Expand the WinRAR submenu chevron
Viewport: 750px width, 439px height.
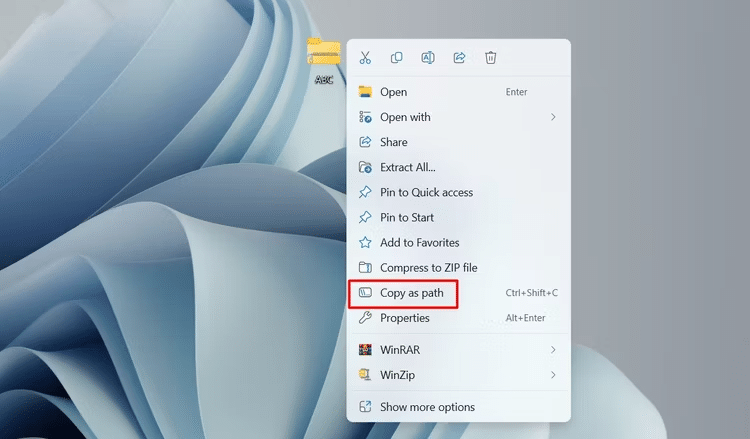(x=553, y=350)
